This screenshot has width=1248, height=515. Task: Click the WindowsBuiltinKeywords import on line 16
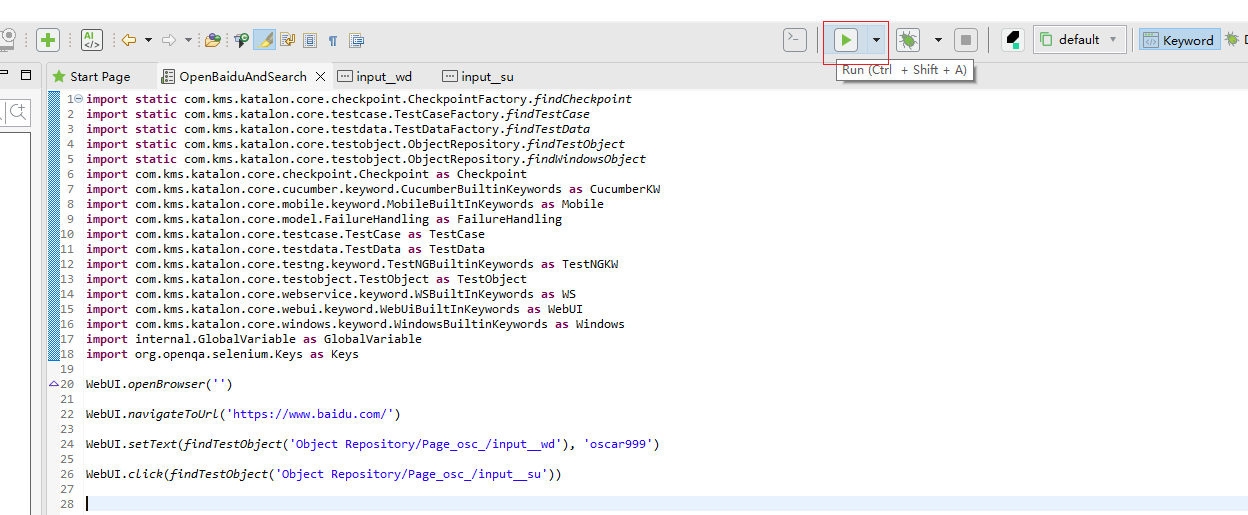355,324
